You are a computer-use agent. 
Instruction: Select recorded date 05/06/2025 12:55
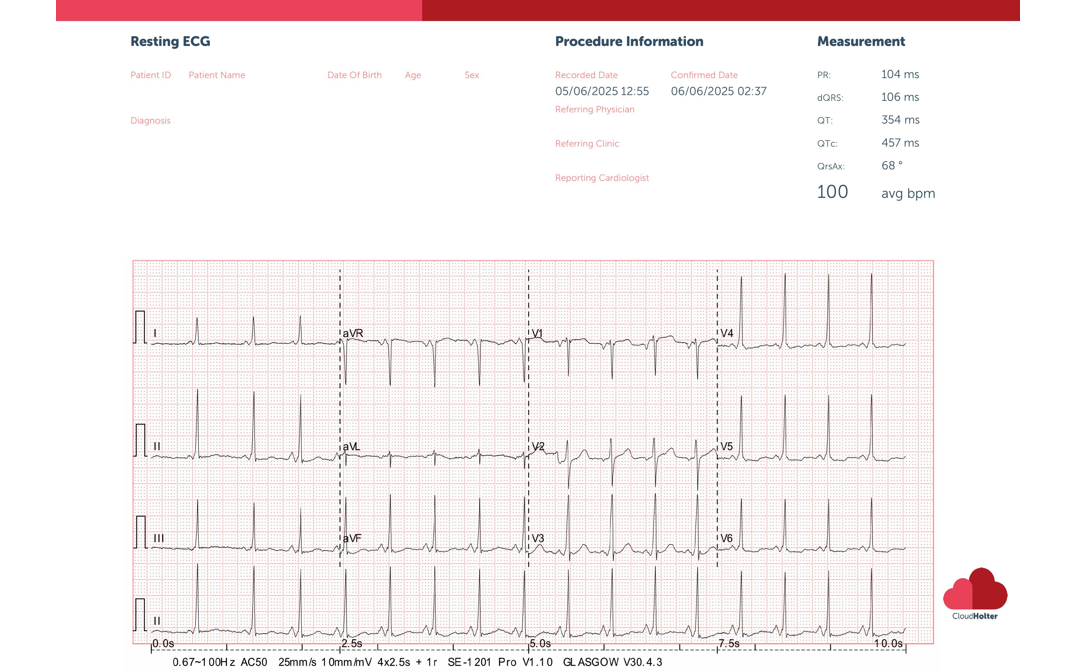tap(602, 91)
